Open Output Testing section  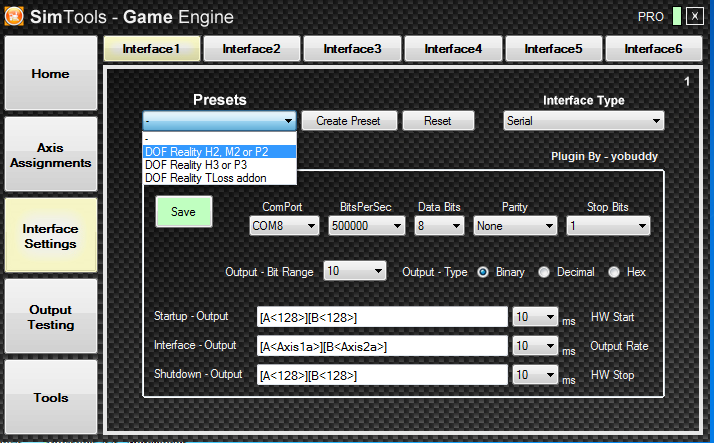pos(51,316)
